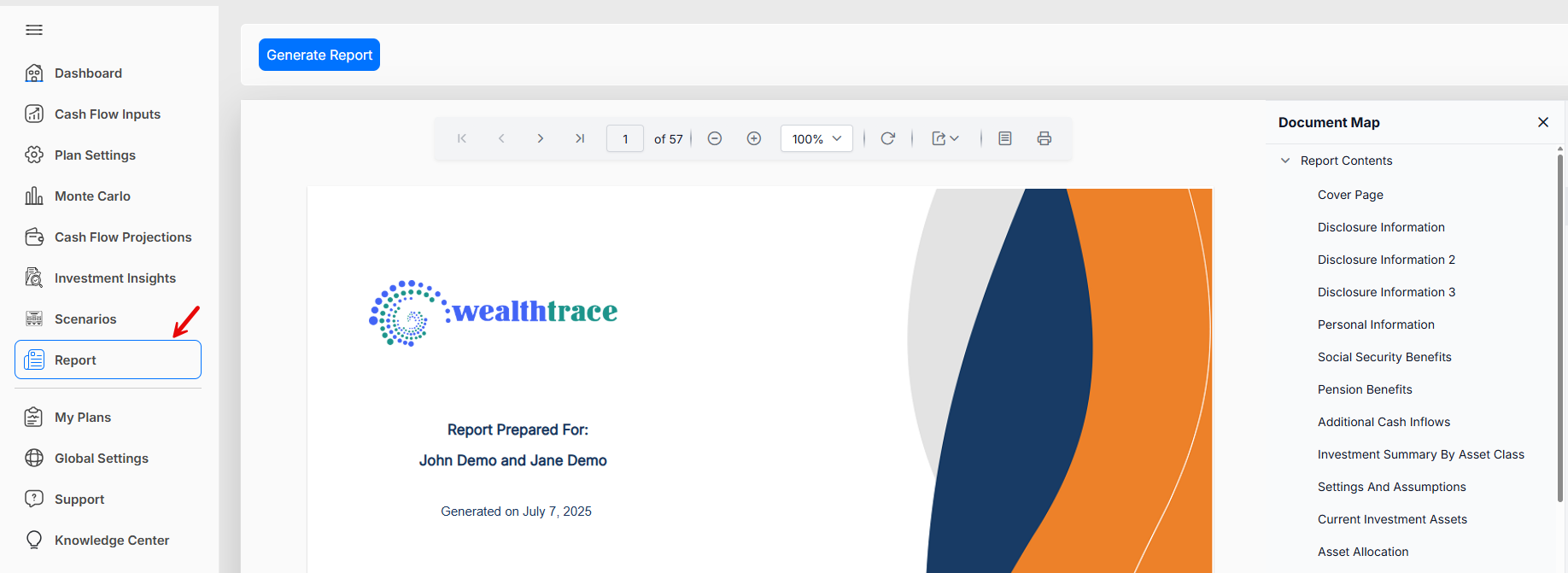This screenshot has height=573, width=1568.
Task: Click the Document Map panel title
Action: click(x=1329, y=122)
